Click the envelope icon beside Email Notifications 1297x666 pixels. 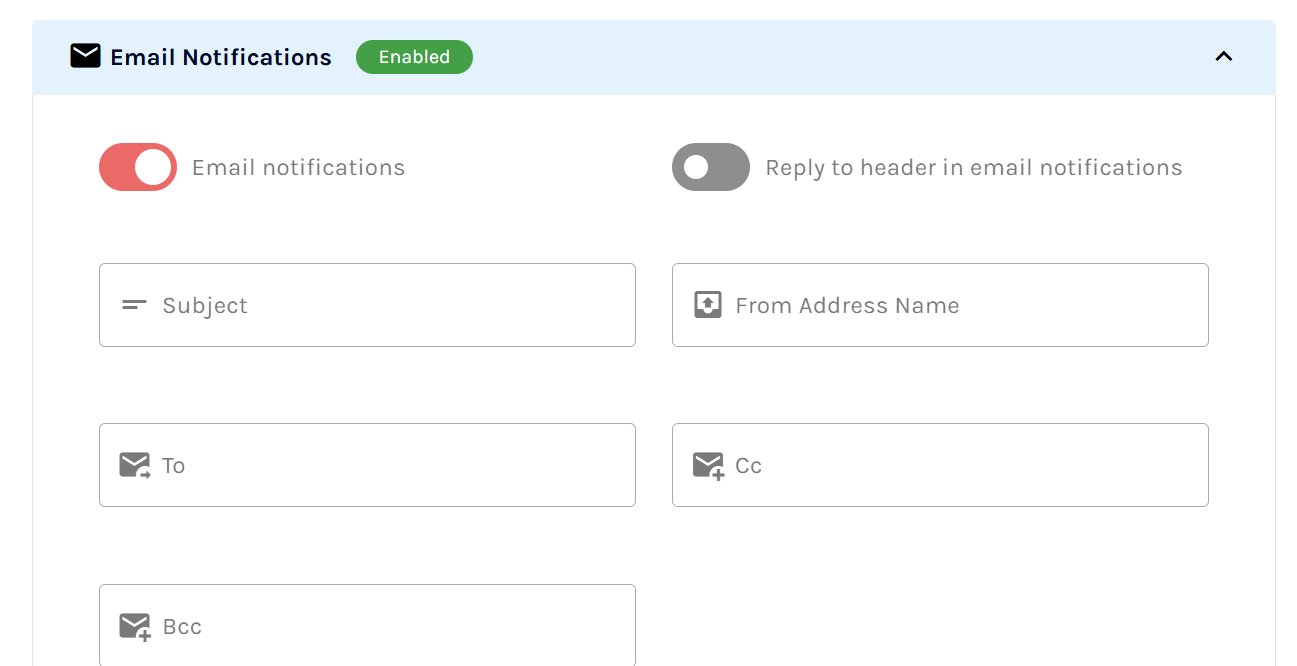coord(84,56)
